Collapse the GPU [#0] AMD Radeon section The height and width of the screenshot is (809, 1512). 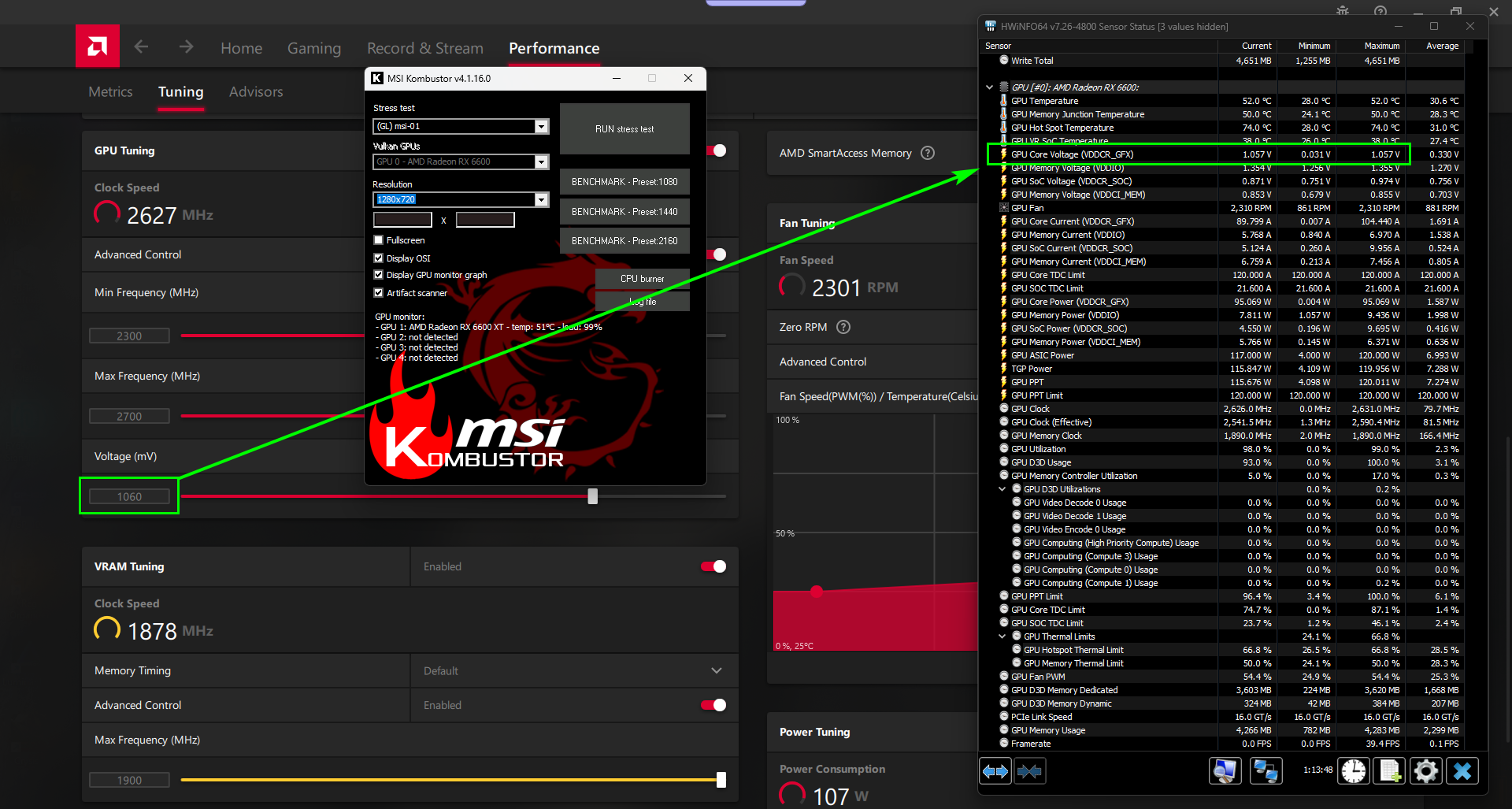pyautogui.click(x=990, y=87)
